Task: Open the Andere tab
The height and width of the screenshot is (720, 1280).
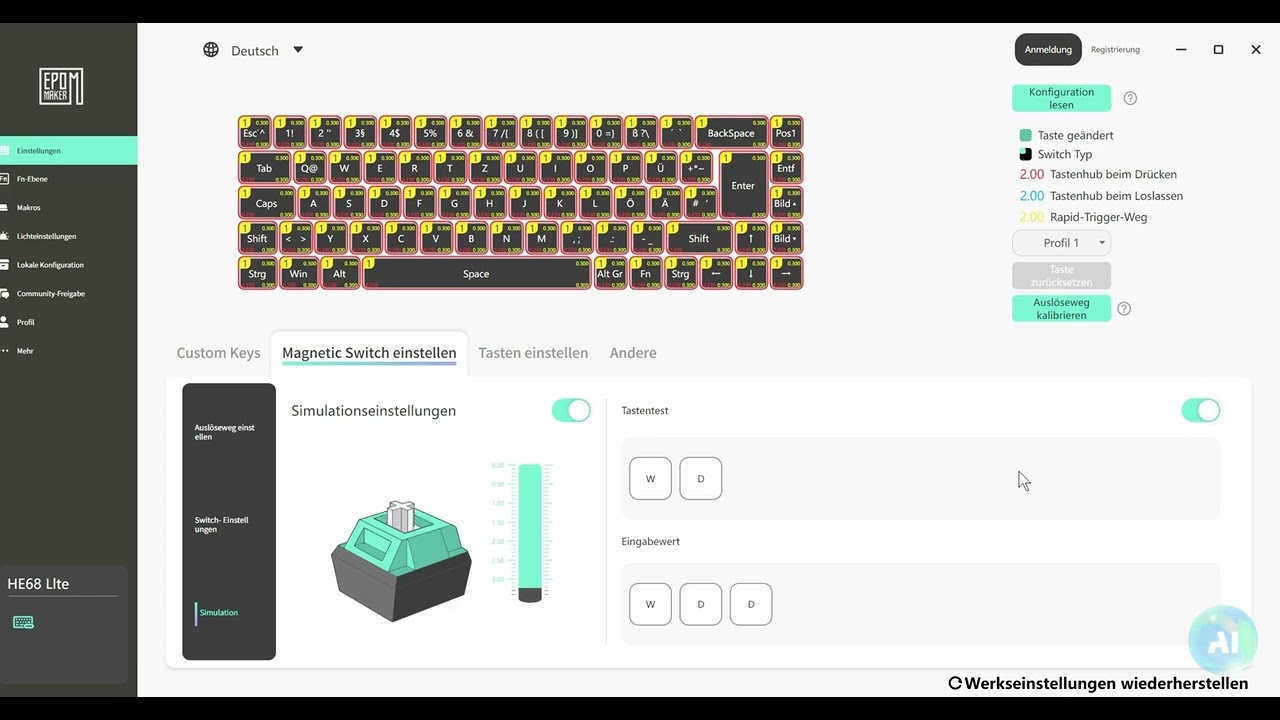Action: point(633,353)
